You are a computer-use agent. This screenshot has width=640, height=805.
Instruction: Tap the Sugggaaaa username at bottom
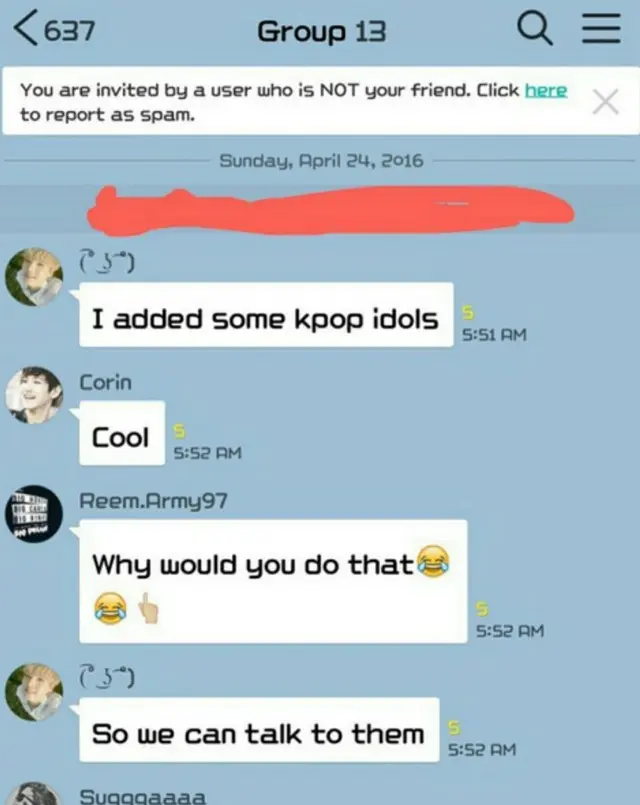pyautogui.click(x=143, y=796)
